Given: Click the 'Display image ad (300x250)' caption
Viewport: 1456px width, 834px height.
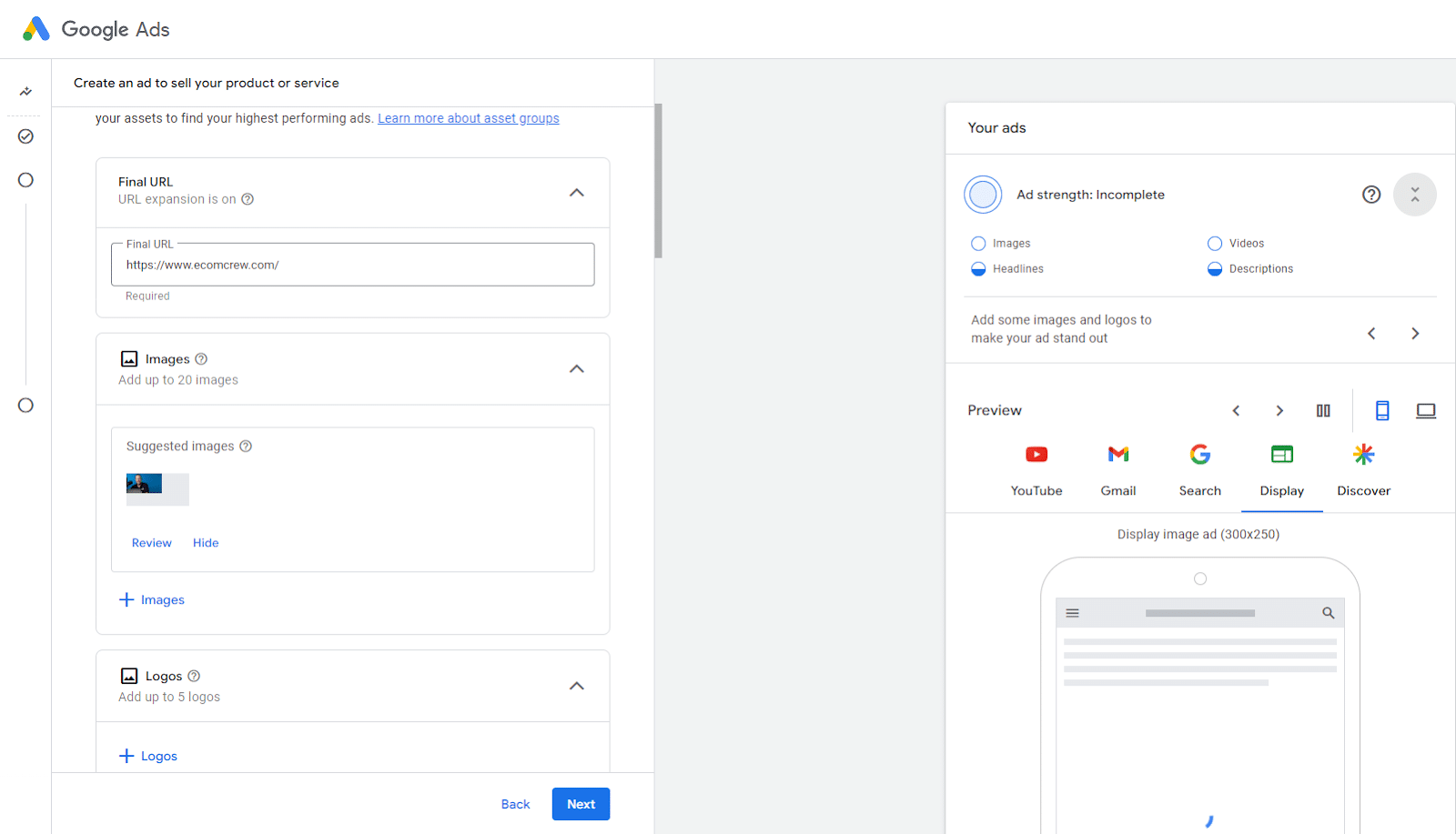Looking at the screenshot, I should [x=1198, y=535].
